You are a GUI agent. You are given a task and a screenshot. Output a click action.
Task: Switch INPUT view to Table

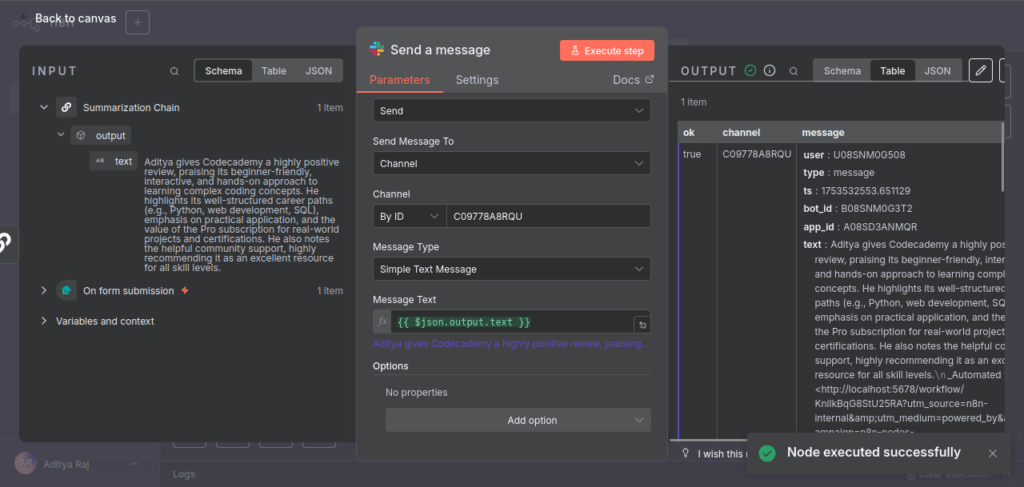coord(274,71)
